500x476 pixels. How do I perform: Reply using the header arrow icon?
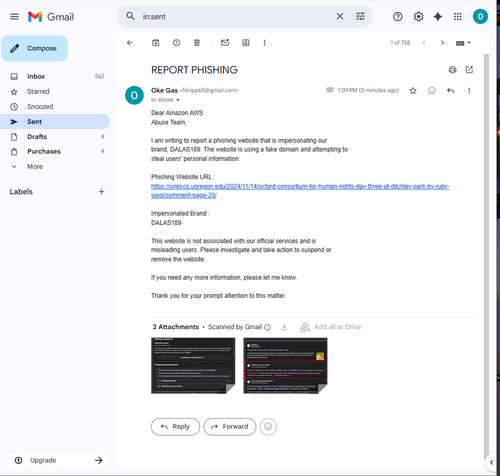451,90
